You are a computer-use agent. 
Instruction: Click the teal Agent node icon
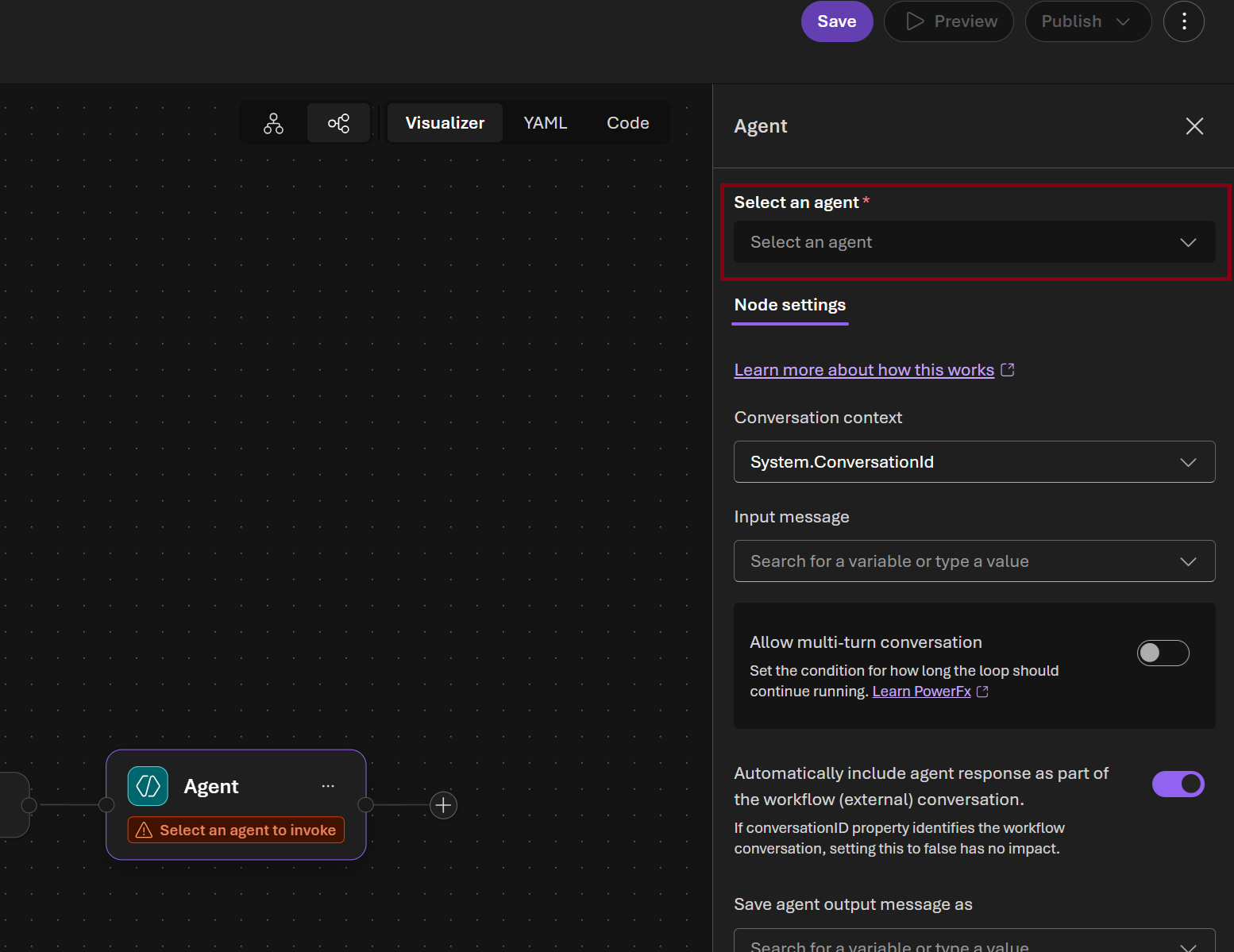tap(148, 786)
